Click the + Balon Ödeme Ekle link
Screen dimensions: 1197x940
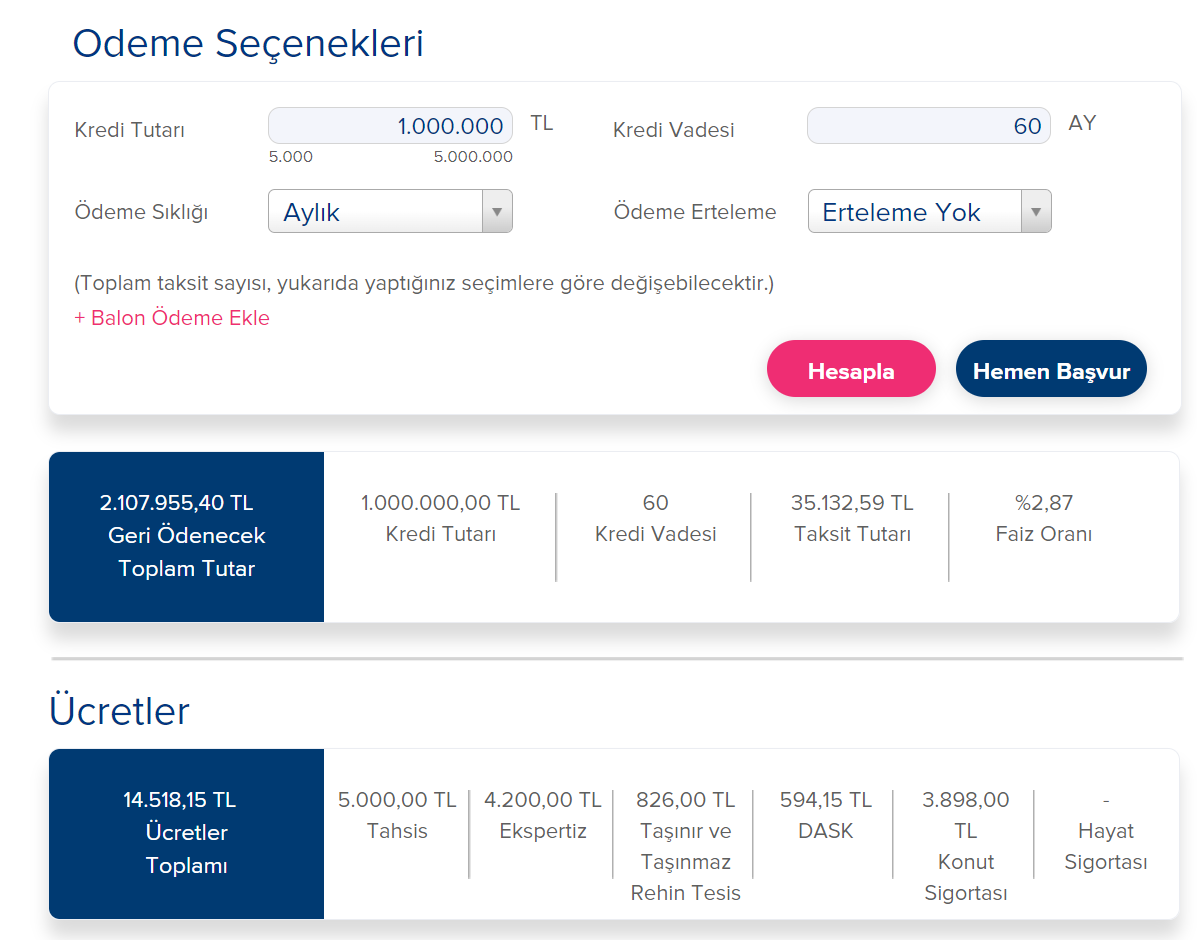[172, 318]
